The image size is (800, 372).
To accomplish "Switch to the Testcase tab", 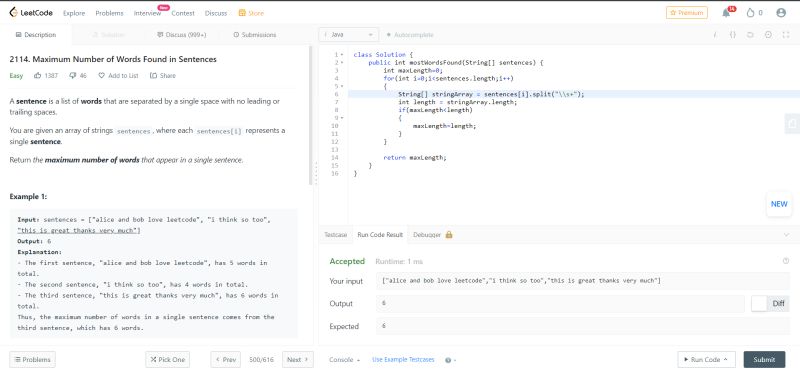I will [336, 235].
